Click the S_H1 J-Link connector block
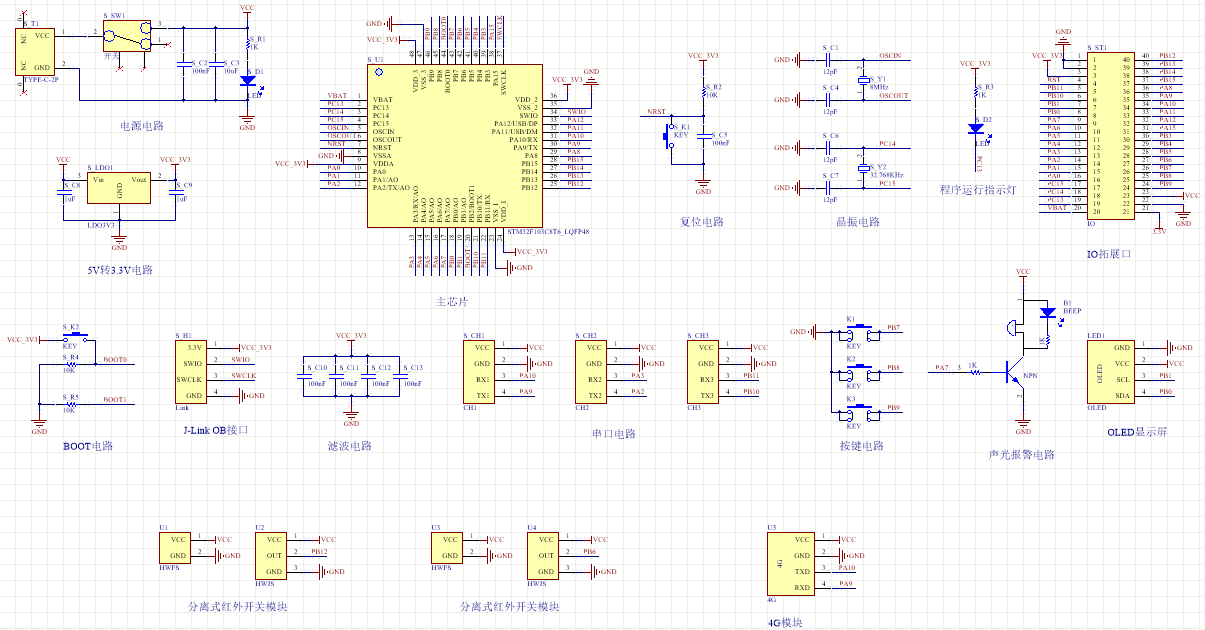The width and height of the screenshot is (1205, 630). 193,371
